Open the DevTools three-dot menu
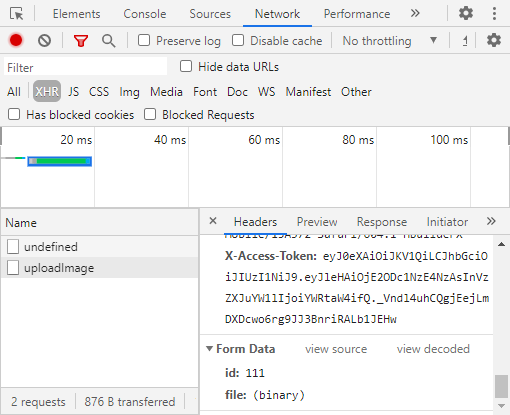The image size is (510, 415). pos(494,13)
